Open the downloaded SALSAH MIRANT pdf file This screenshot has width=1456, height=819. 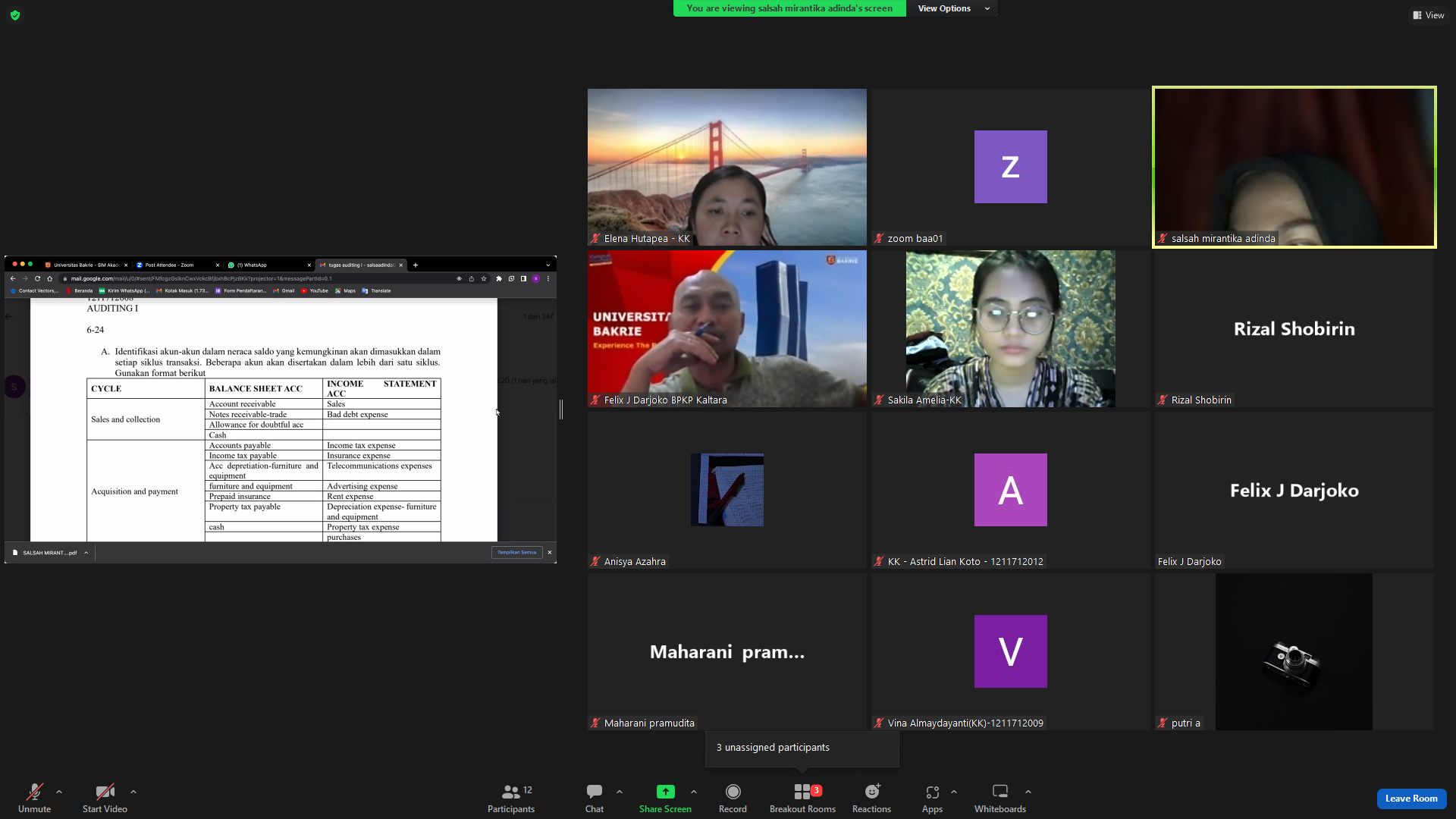click(x=45, y=553)
